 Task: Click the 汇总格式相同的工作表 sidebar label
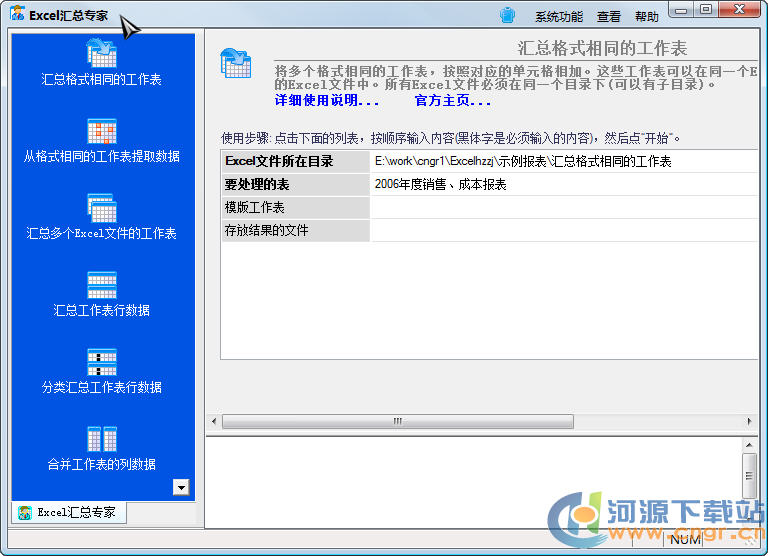pos(101,79)
